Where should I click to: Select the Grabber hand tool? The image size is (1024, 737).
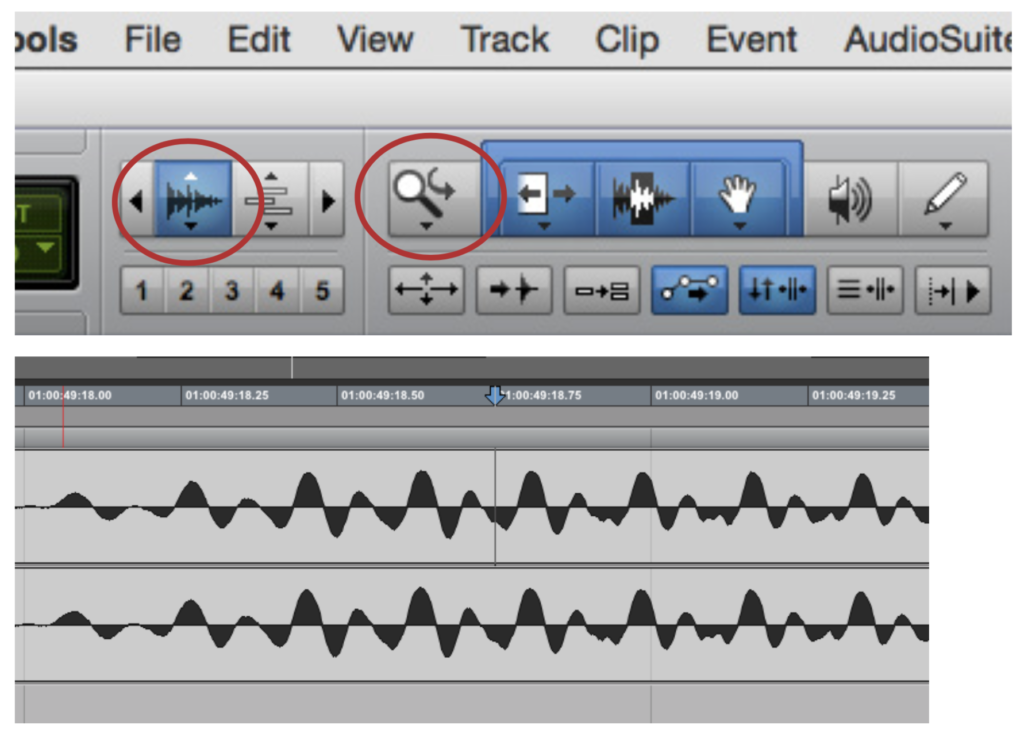pyautogui.click(x=738, y=198)
